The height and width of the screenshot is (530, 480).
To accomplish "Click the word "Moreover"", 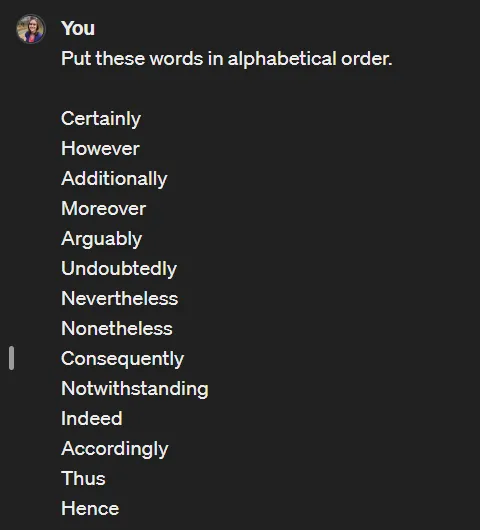I will click(x=103, y=209).
